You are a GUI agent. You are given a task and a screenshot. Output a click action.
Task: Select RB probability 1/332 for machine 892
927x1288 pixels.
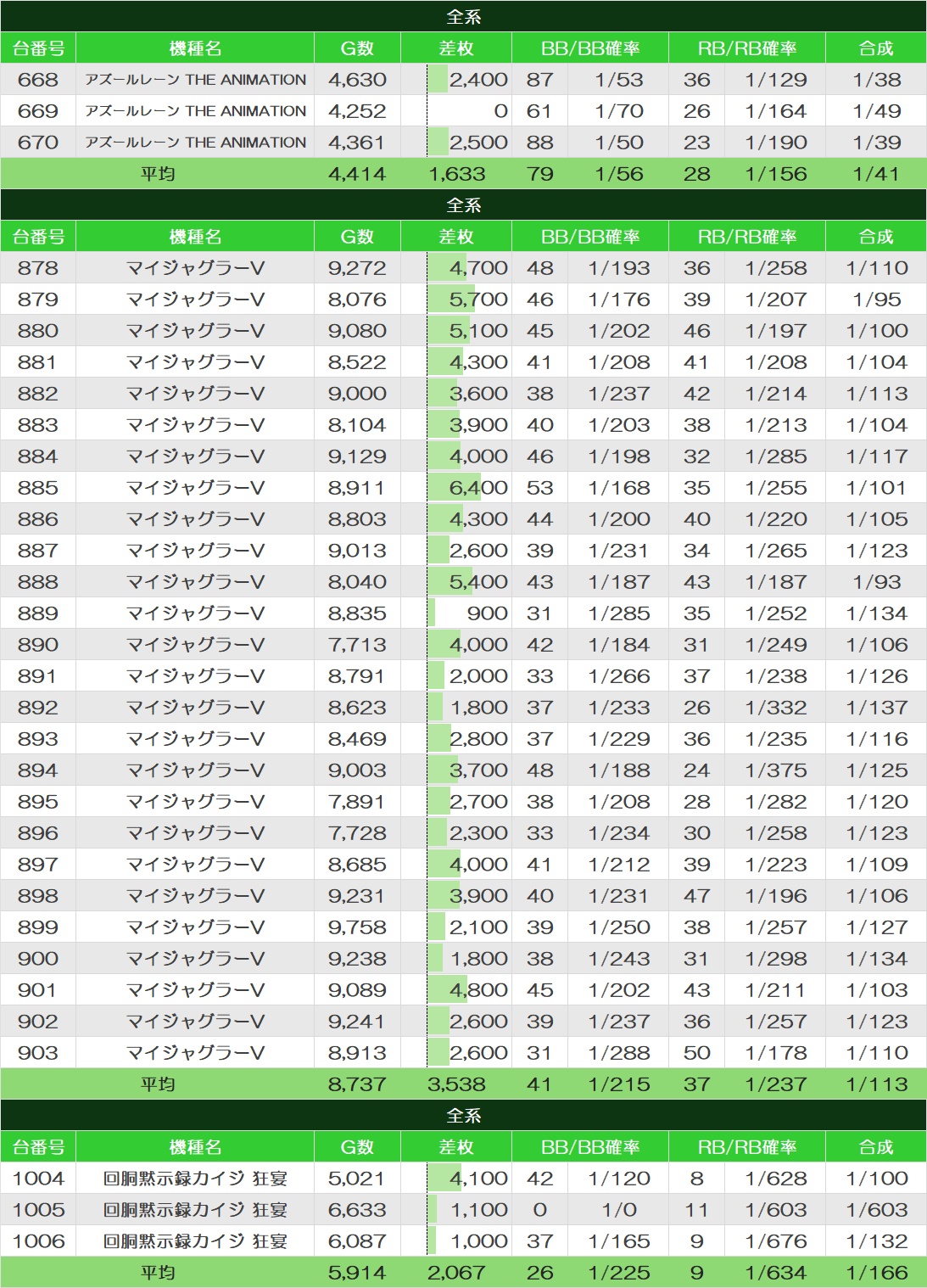775,708
